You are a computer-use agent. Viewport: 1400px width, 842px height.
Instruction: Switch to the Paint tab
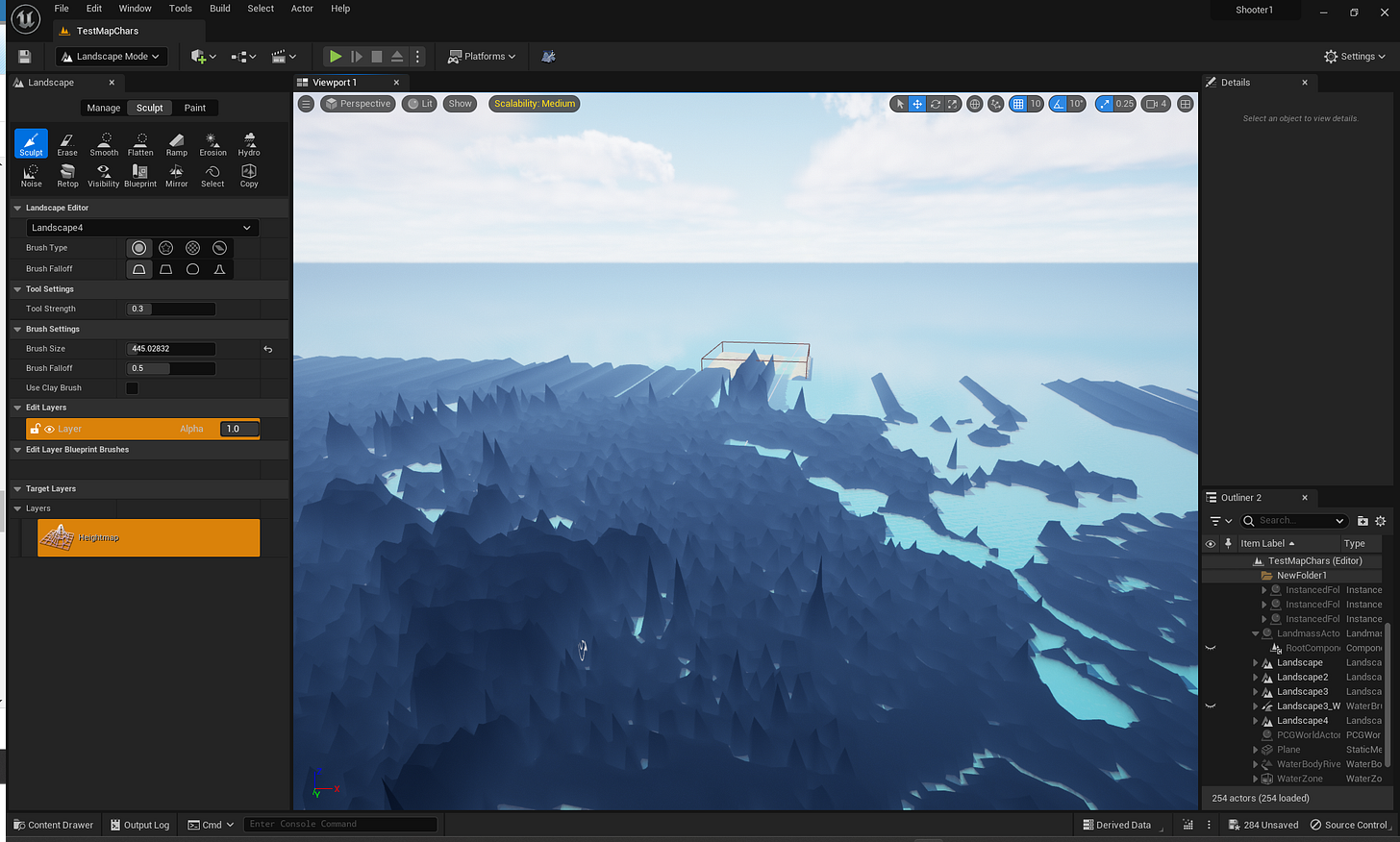tap(195, 109)
